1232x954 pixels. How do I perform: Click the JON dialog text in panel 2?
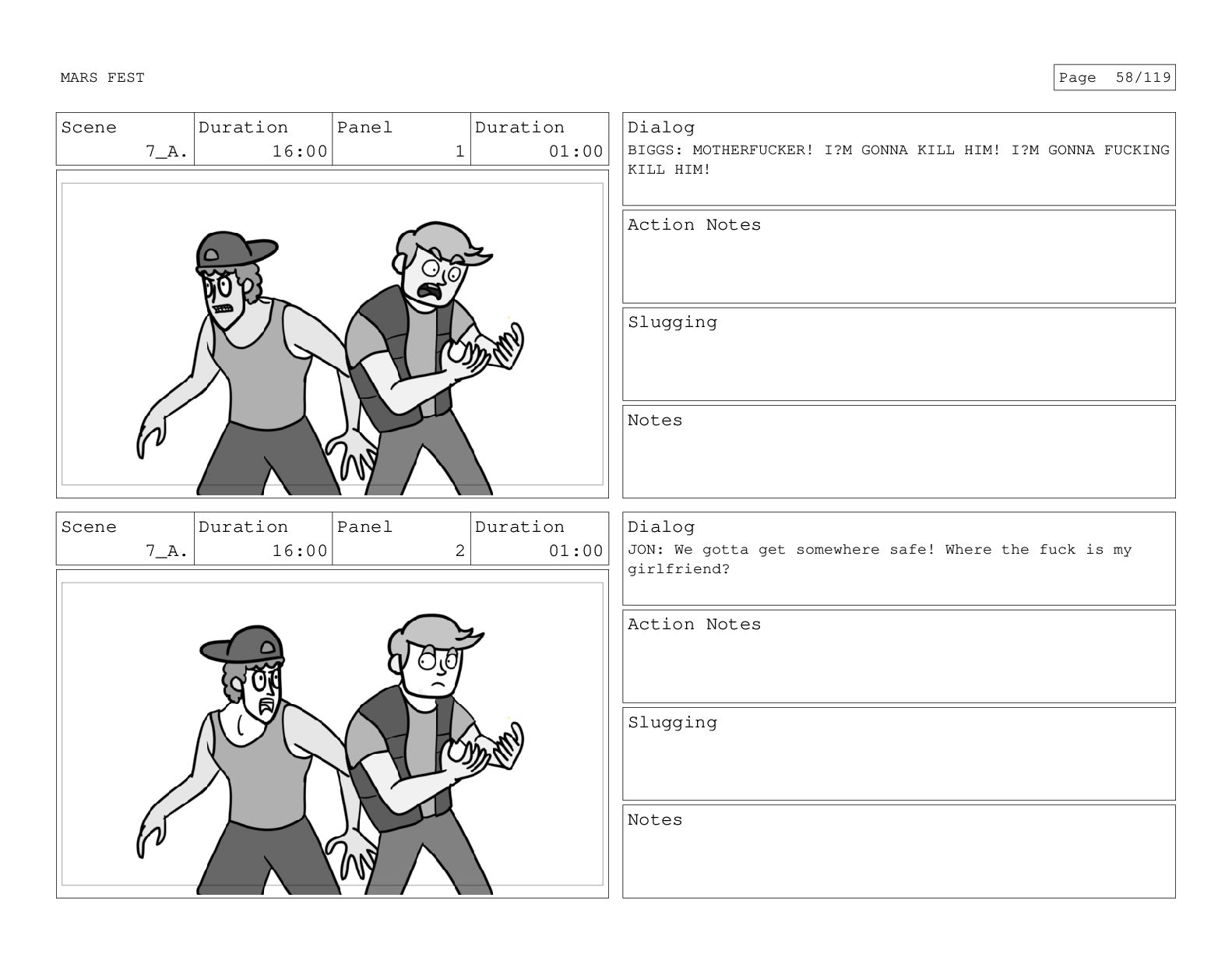tap(879, 559)
